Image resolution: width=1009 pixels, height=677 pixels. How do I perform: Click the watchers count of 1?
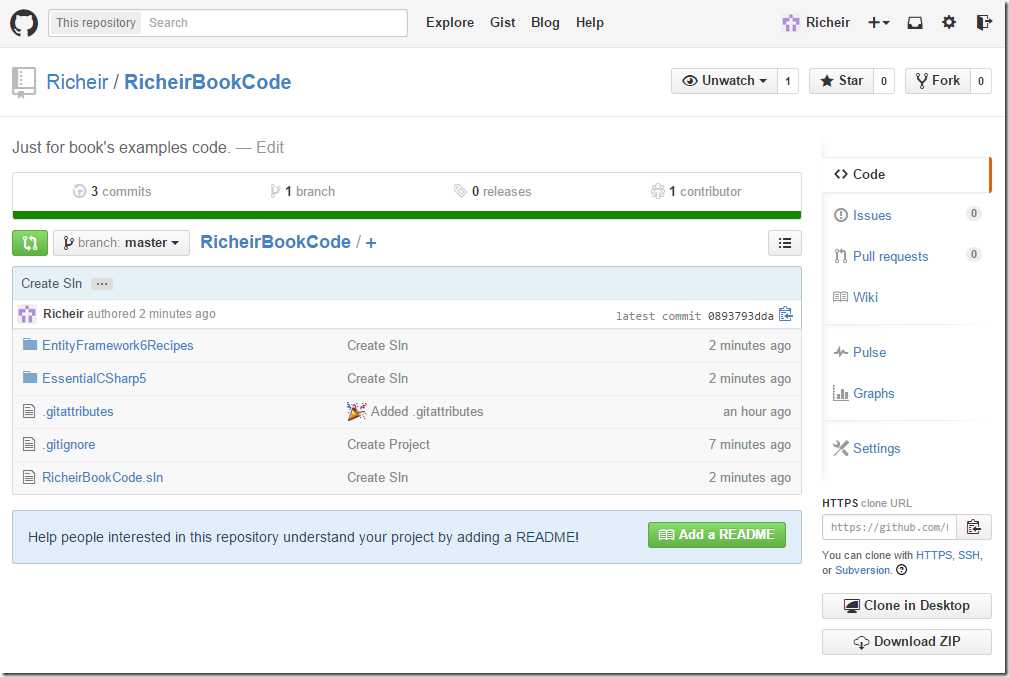pyautogui.click(x=788, y=81)
